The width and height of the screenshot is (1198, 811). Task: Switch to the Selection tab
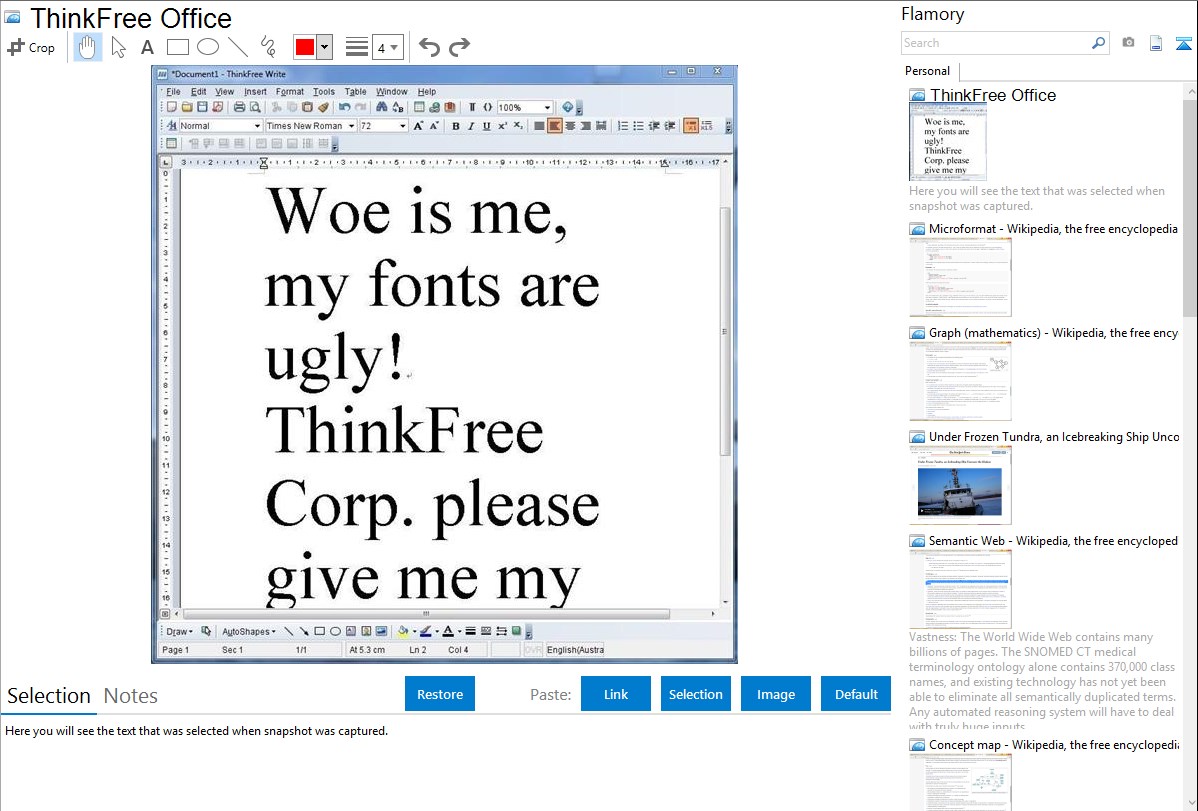(x=49, y=696)
